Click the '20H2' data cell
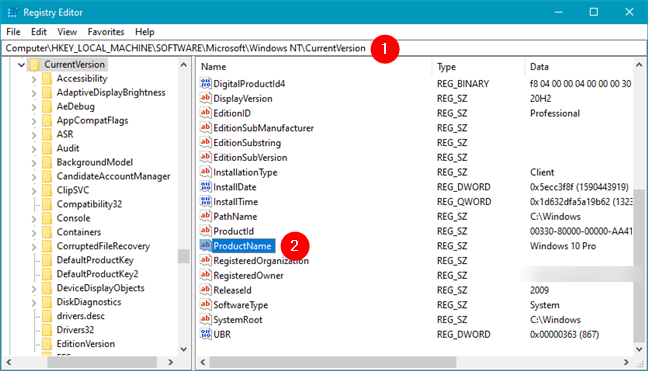The image size is (648, 371). click(540, 98)
